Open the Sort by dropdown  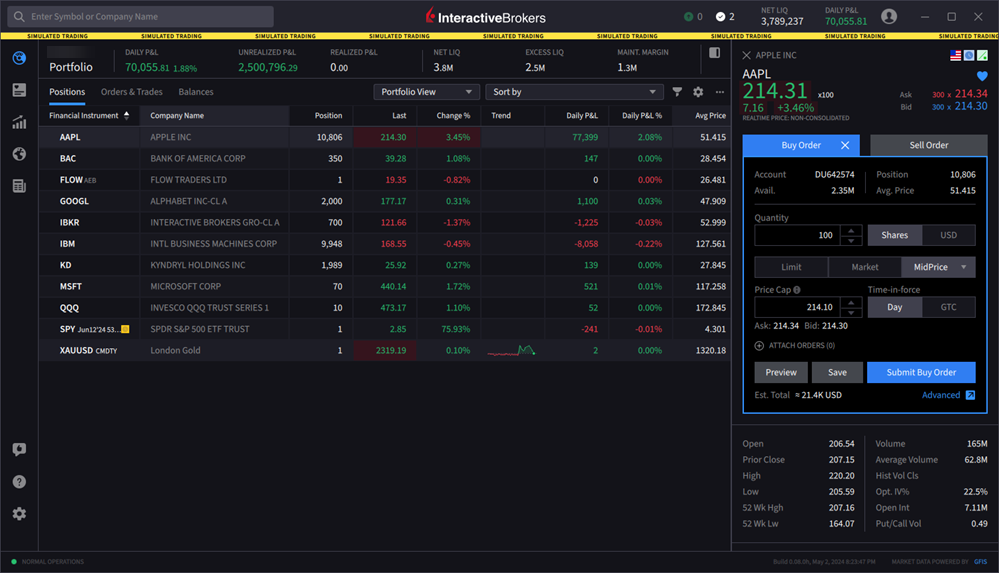pos(574,92)
